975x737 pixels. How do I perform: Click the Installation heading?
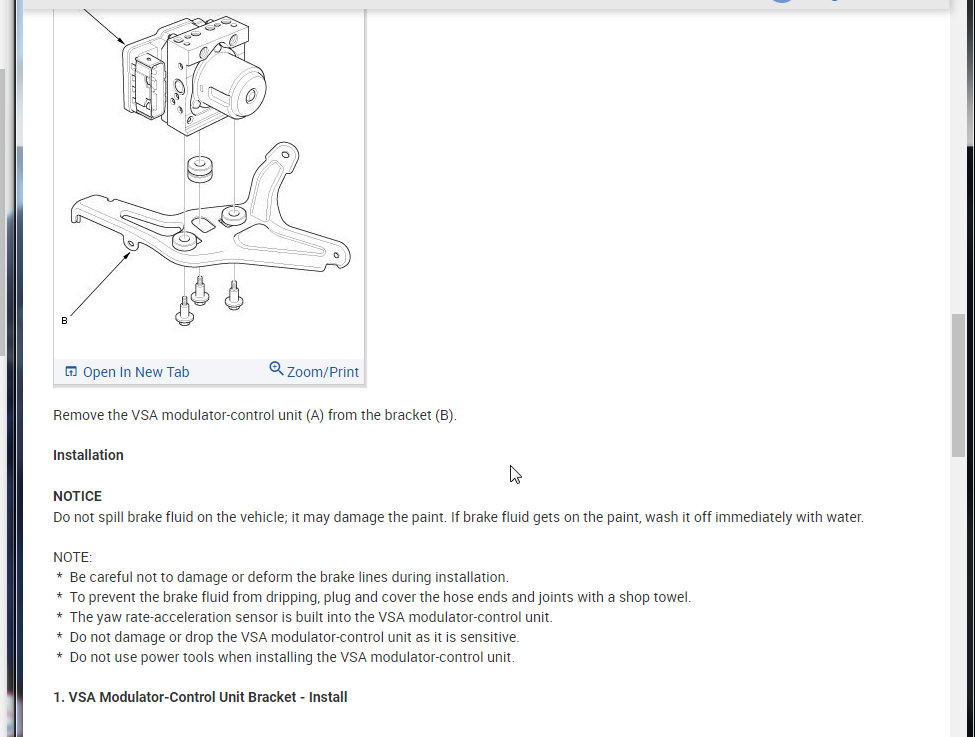(88, 455)
